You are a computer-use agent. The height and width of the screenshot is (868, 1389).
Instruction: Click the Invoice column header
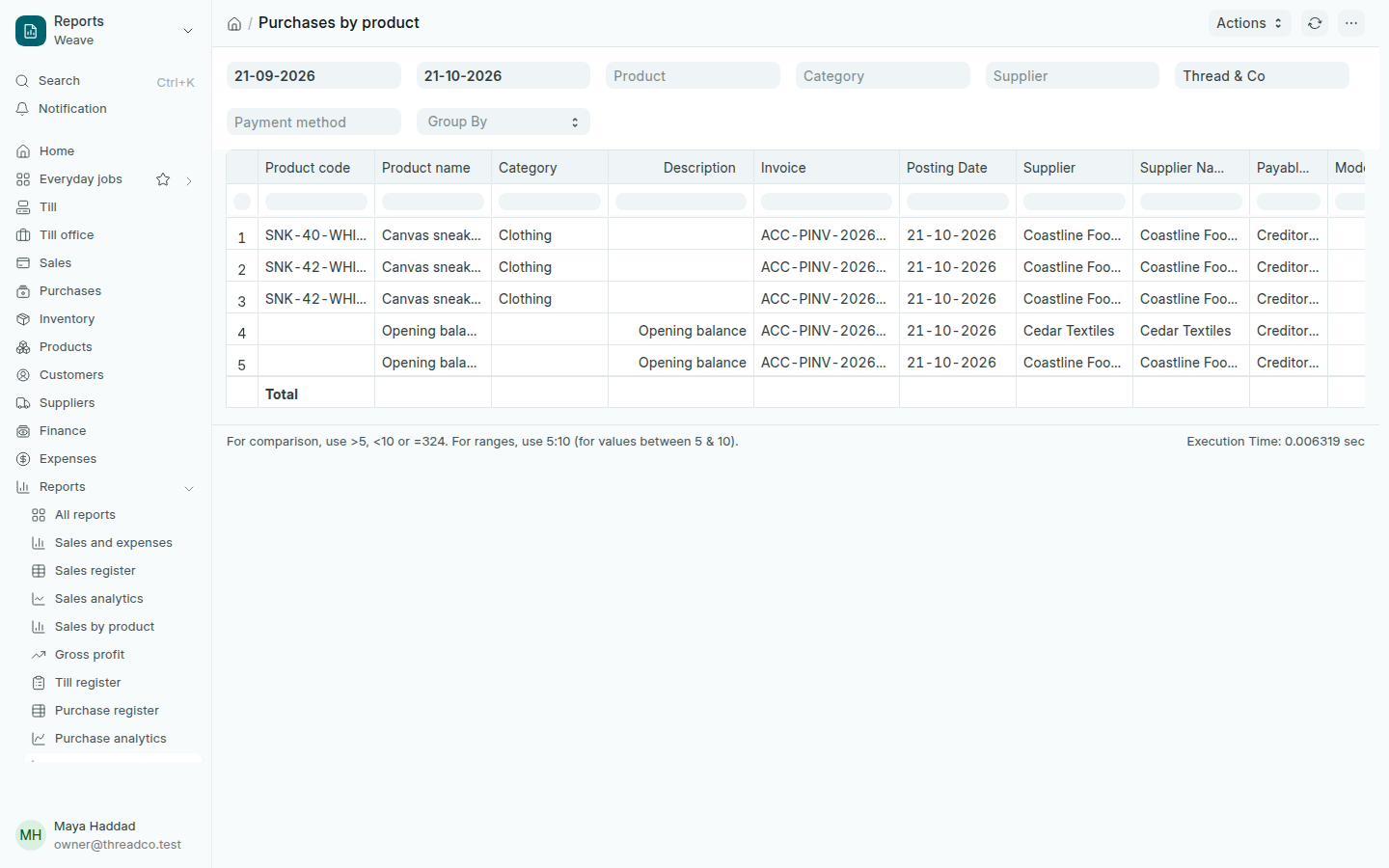[x=827, y=168]
